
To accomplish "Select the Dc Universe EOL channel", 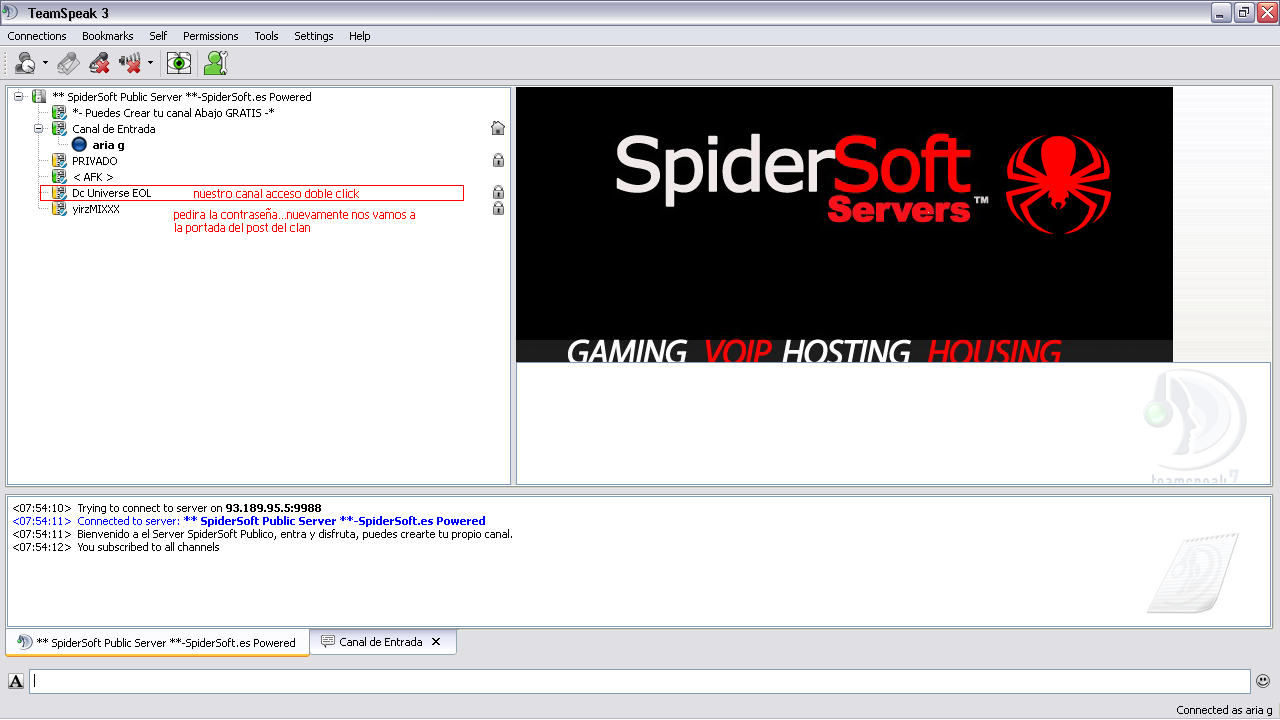I will (111, 193).
